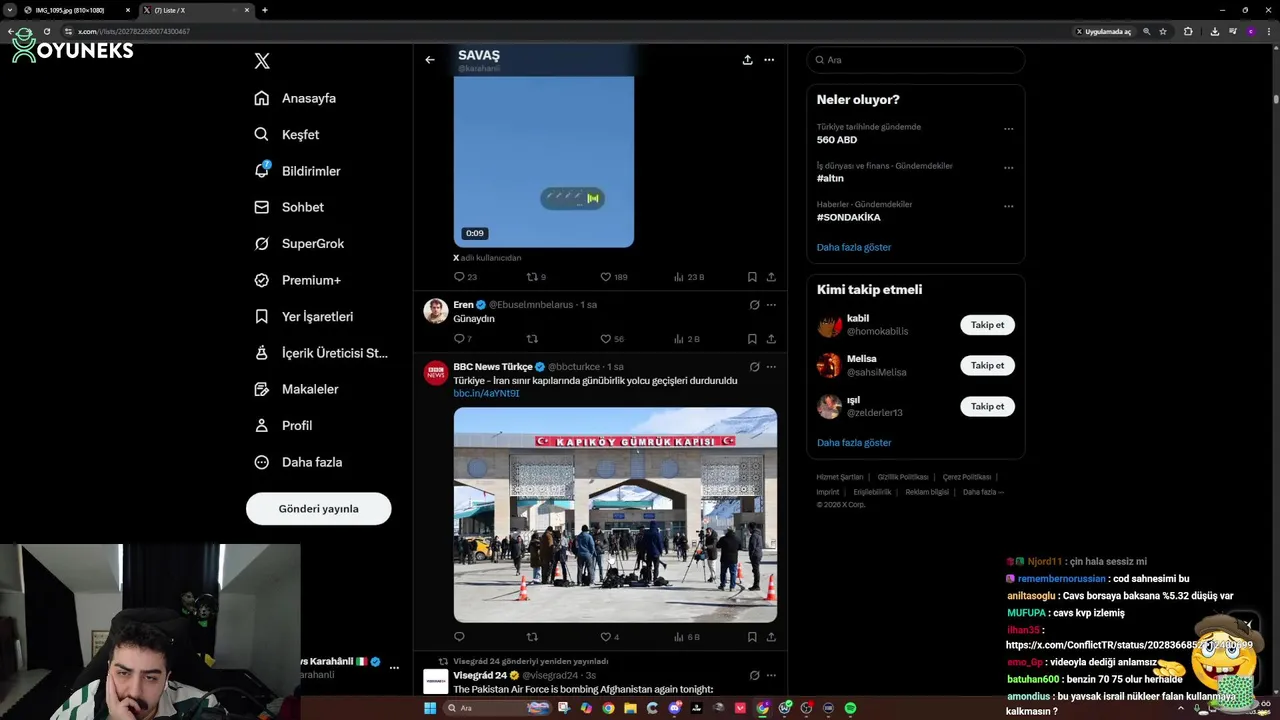Bookmark Eren's Günaydın post
Image resolution: width=1280 pixels, height=720 pixels.
coord(752,339)
